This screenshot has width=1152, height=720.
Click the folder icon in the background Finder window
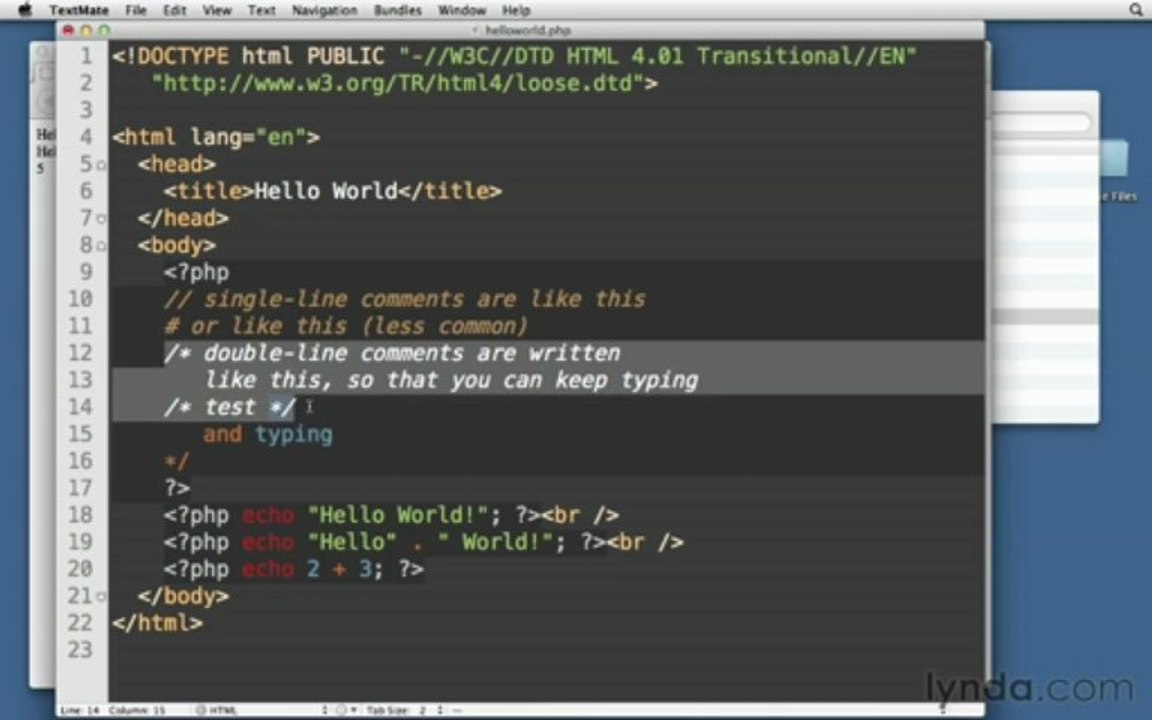click(1114, 158)
